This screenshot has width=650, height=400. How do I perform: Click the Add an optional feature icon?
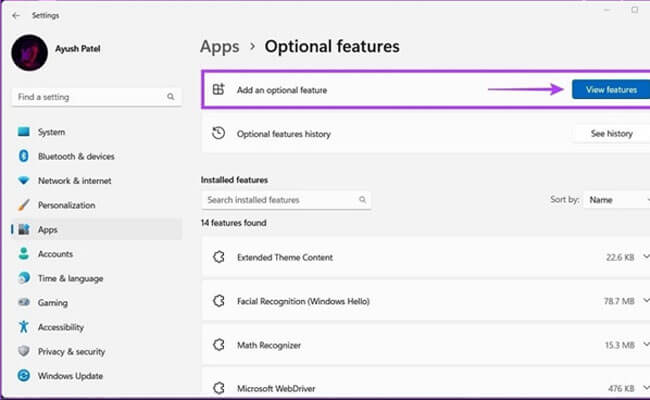coord(218,89)
